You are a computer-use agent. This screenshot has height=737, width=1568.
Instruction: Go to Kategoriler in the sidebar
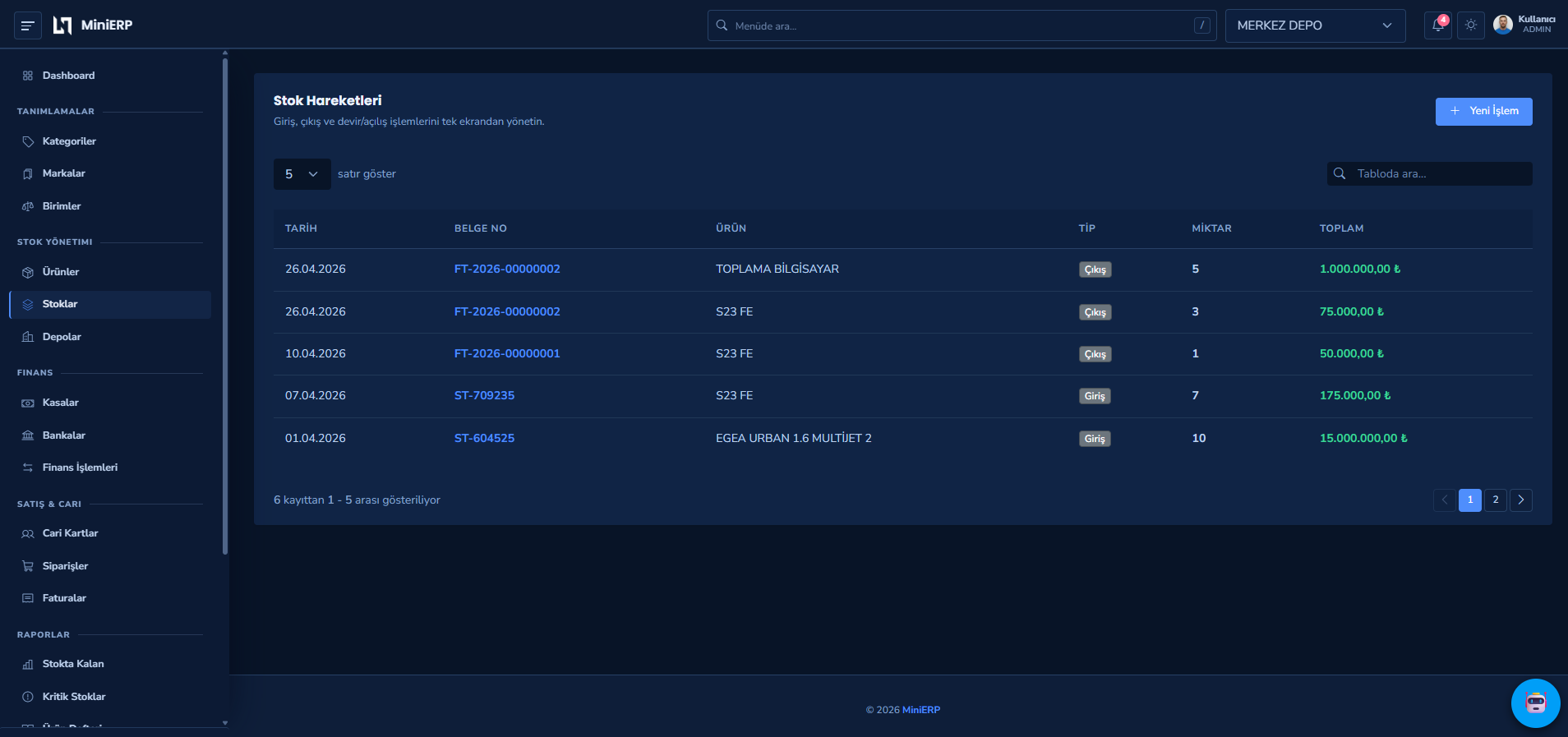[x=110, y=141]
